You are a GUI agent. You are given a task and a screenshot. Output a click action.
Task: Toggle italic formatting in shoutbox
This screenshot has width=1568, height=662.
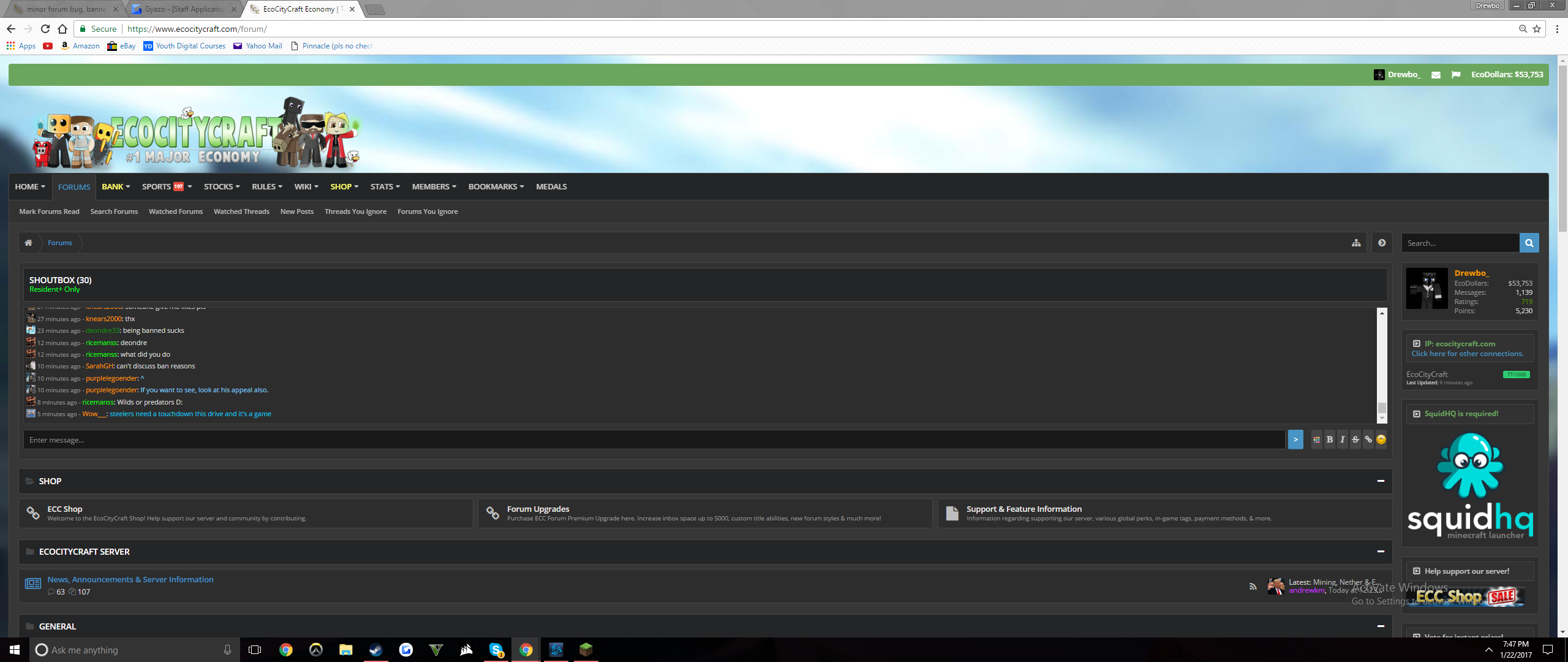(x=1342, y=439)
